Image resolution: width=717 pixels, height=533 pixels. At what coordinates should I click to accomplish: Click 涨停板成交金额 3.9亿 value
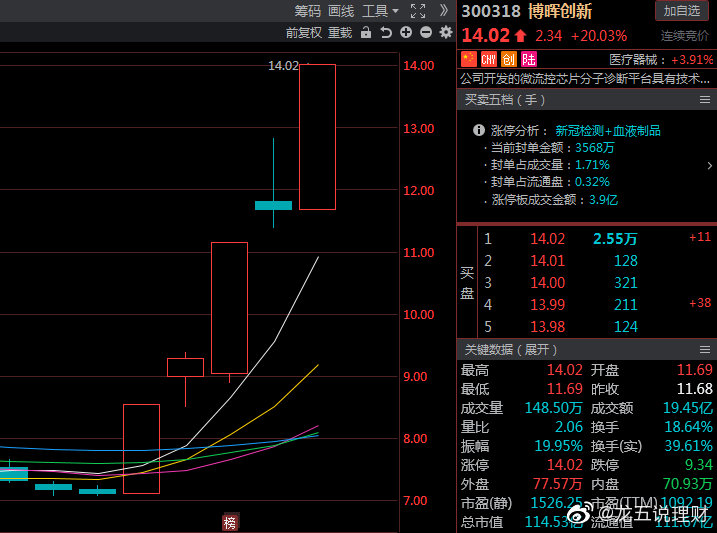point(603,200)
